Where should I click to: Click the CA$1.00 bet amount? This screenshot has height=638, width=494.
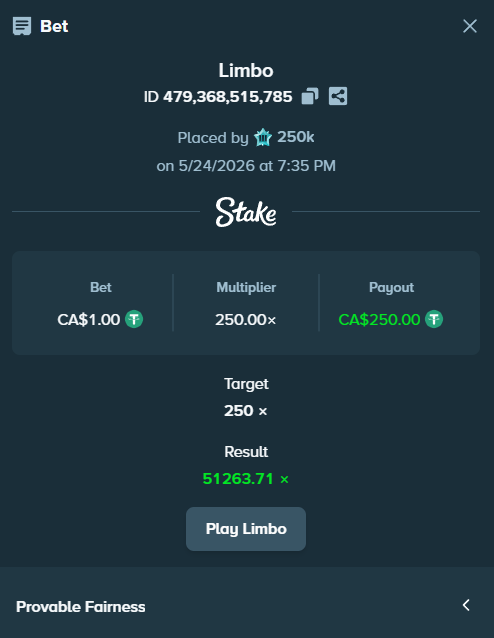click(89, 320)
